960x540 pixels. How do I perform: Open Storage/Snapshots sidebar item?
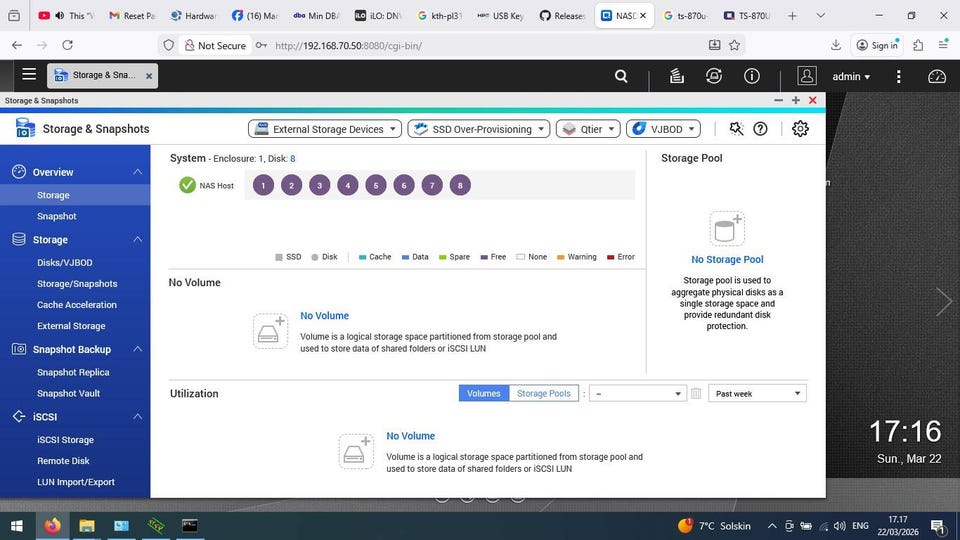pos(75,283)
